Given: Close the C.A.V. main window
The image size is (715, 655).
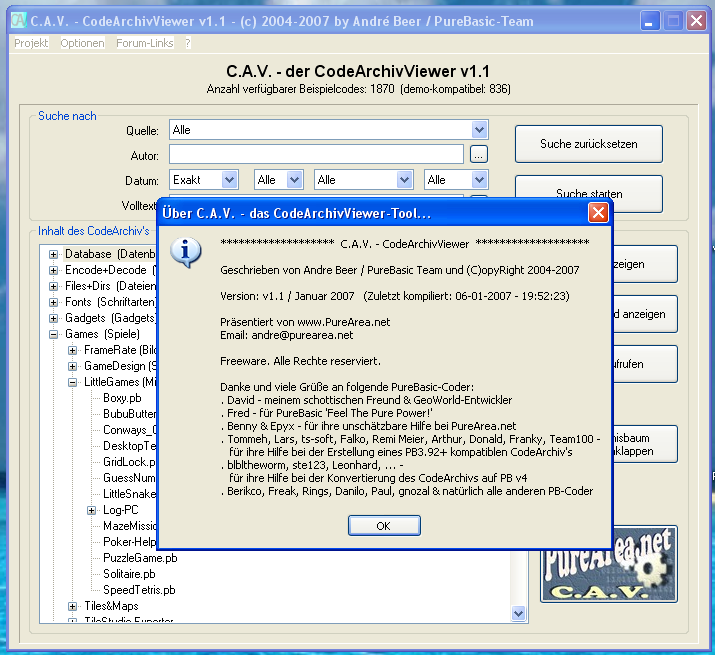Looking at the screenshot, I should (x=696, y=21).
